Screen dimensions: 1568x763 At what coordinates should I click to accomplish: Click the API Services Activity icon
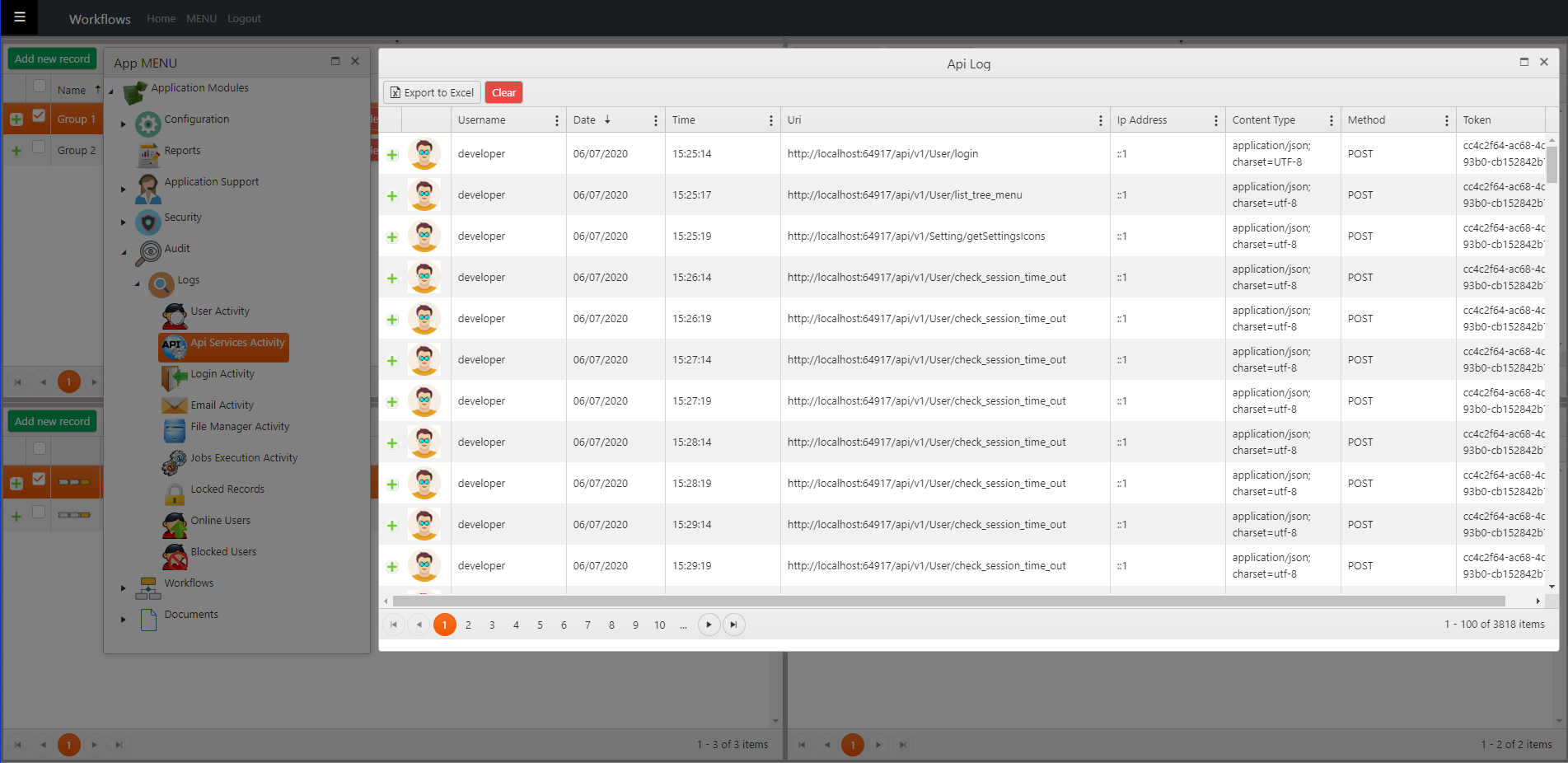(175, 348)
